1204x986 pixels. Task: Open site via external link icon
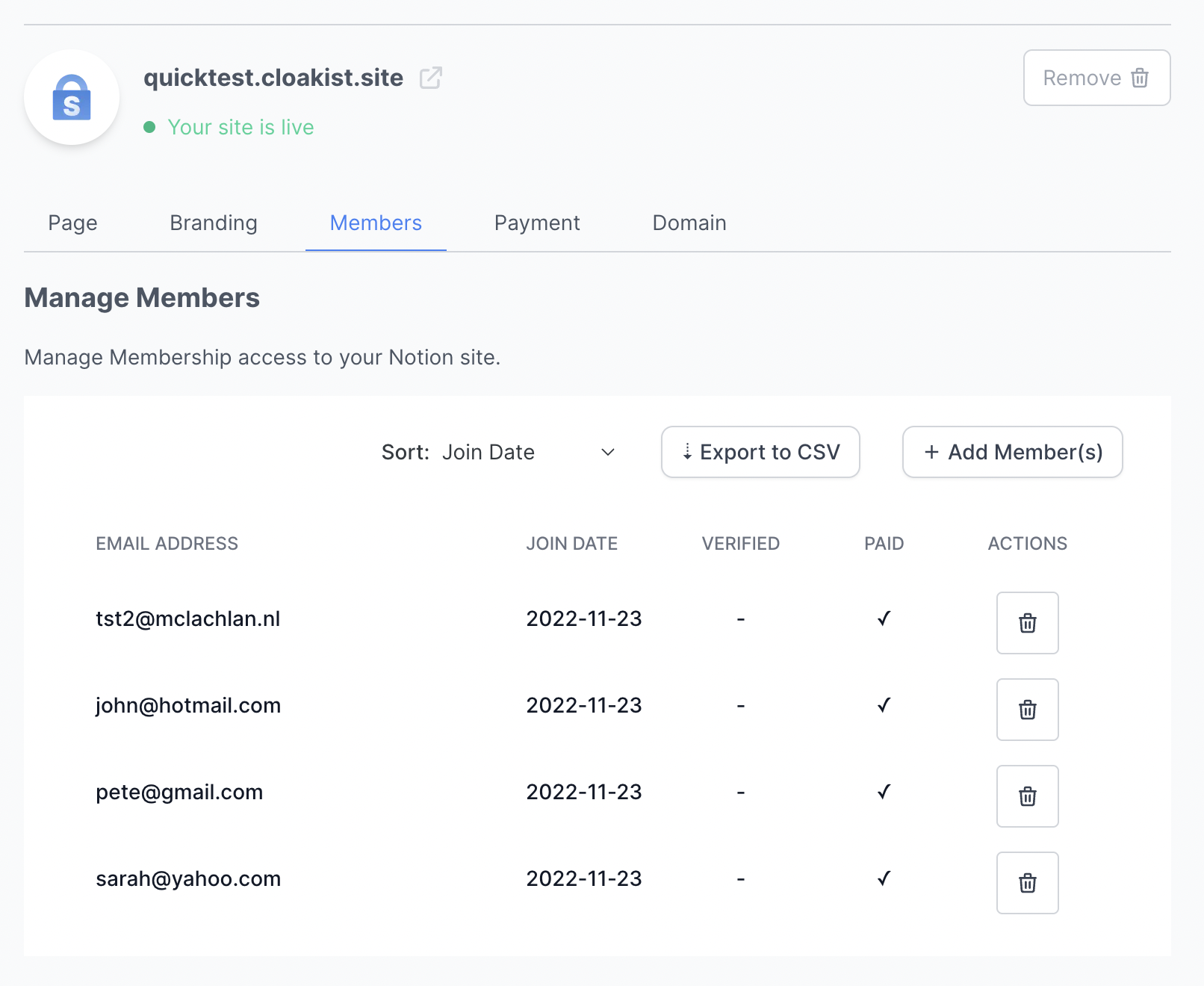[x=431, y=78]
